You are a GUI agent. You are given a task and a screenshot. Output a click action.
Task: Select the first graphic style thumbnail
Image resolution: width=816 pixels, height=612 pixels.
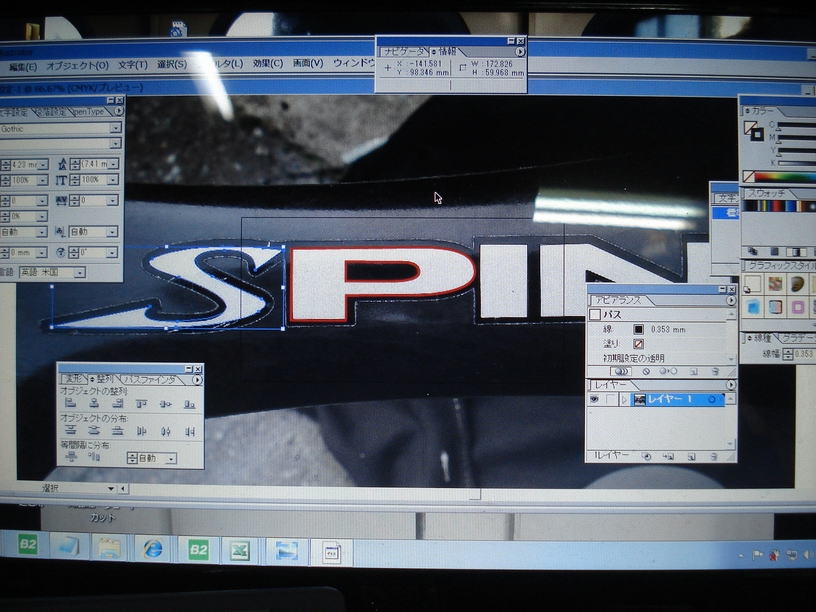click(753, 284)
